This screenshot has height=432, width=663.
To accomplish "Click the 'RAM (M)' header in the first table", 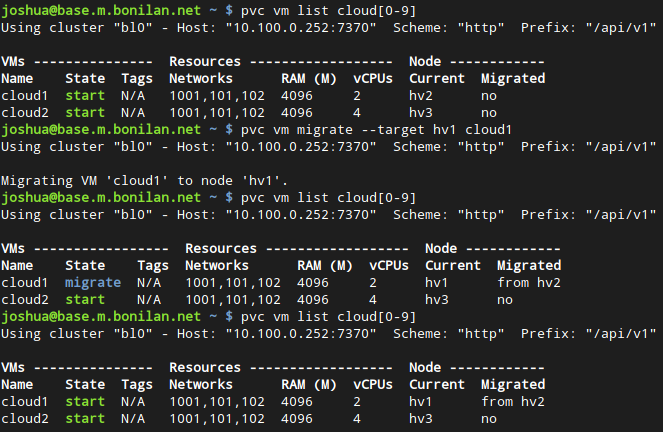I will click(x=310, y=78).
